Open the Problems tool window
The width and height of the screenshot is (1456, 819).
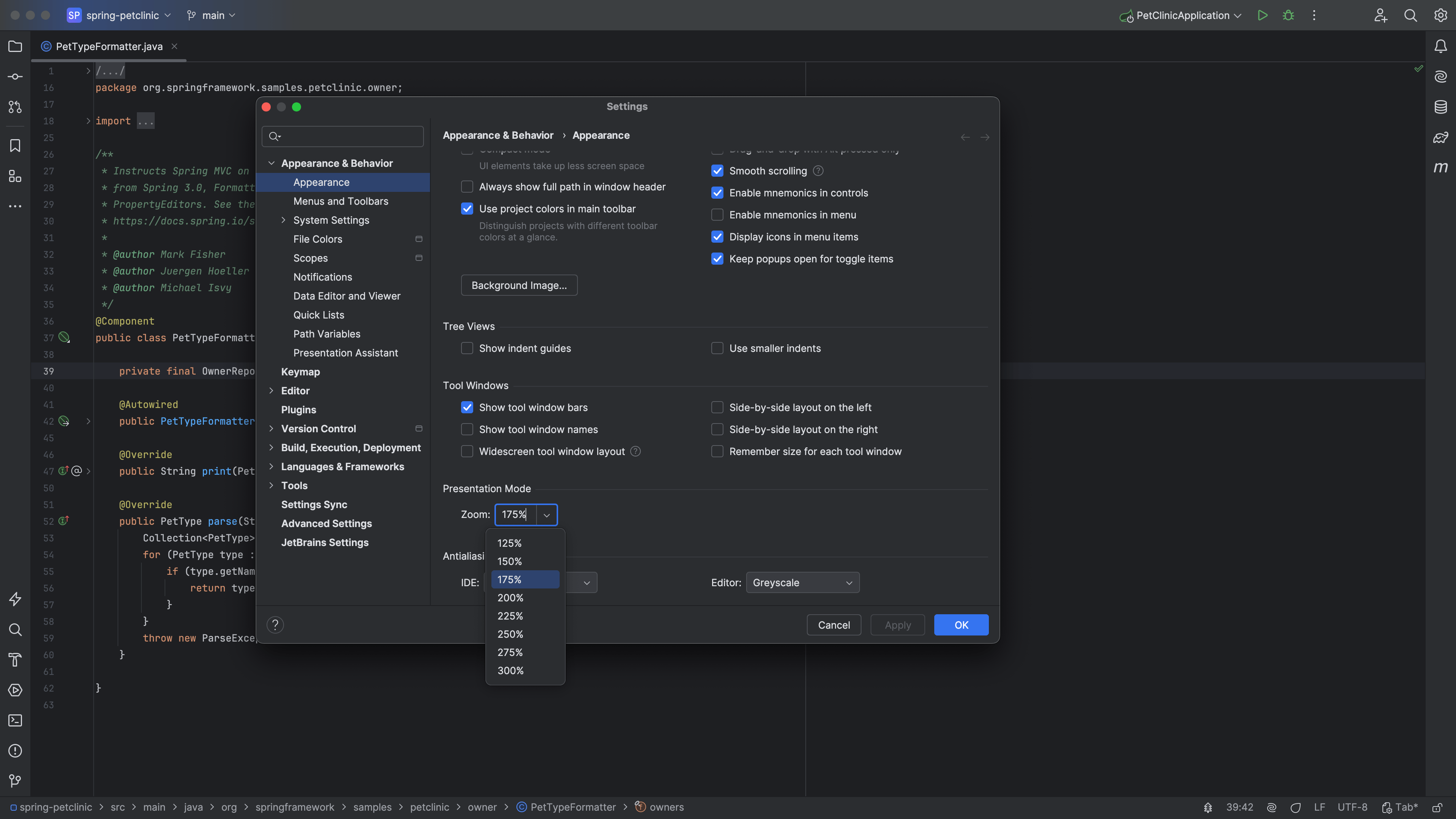[x=15, y=751]
